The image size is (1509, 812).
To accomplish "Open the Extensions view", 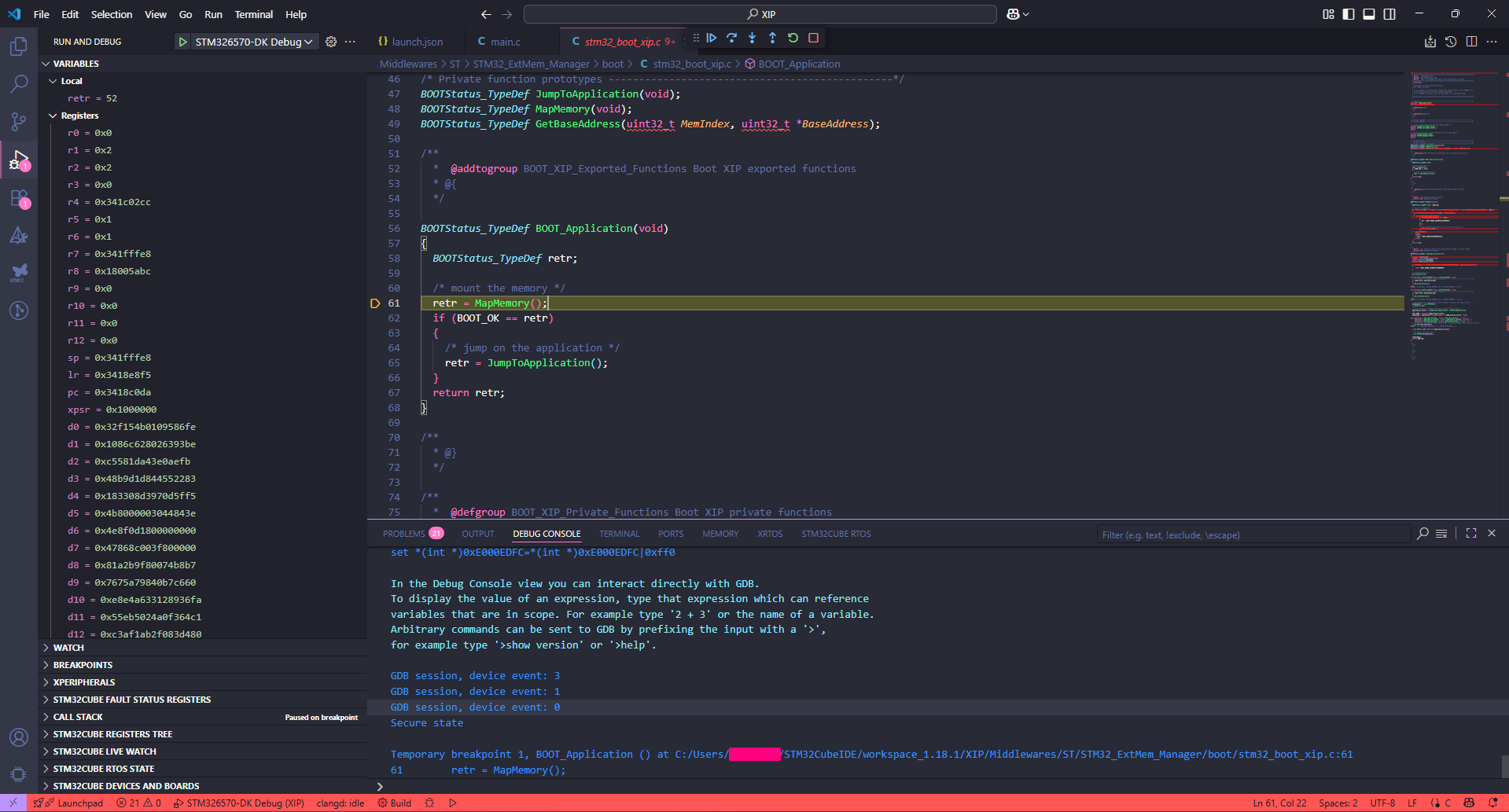I will tap(17, 197).
